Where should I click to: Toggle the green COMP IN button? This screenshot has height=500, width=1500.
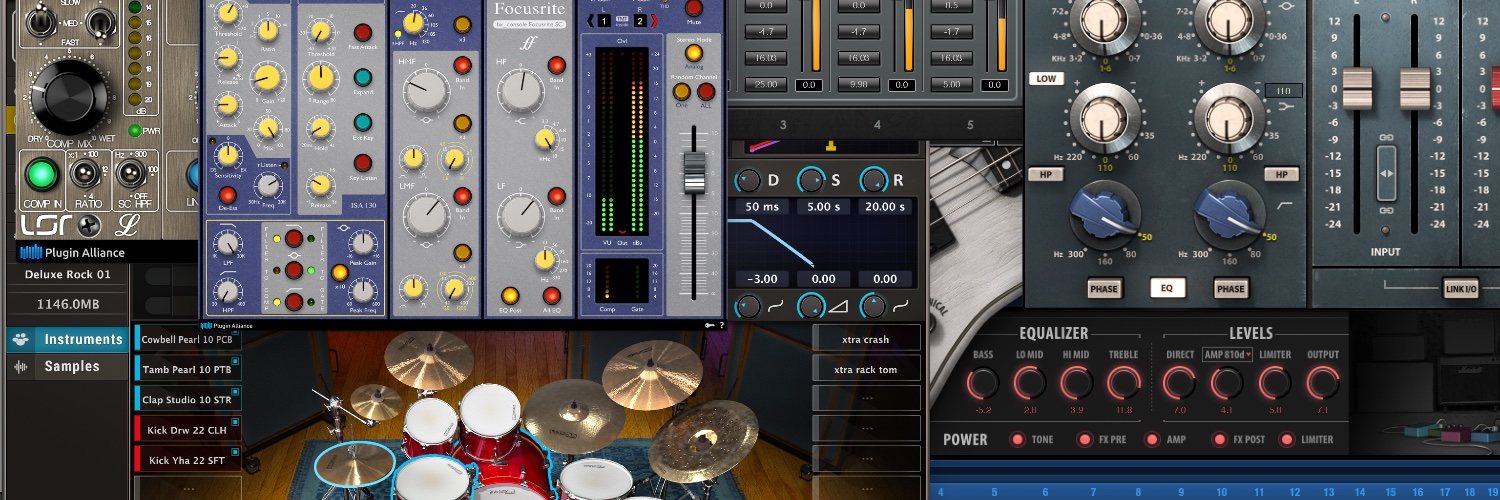pos(42,173)
